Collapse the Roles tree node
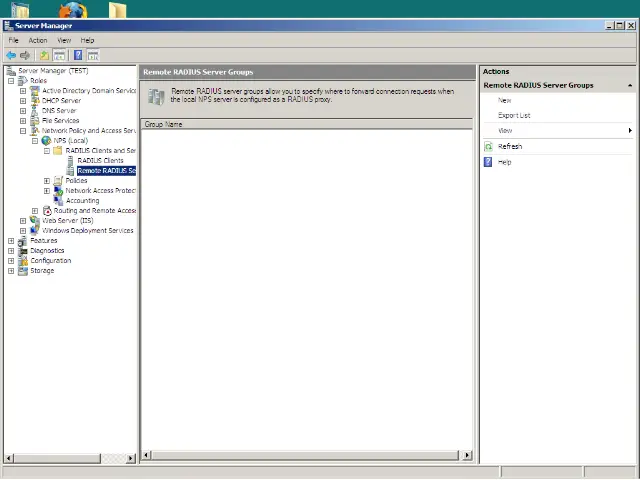Screen dimensions: 640x480 coord(11,81)
